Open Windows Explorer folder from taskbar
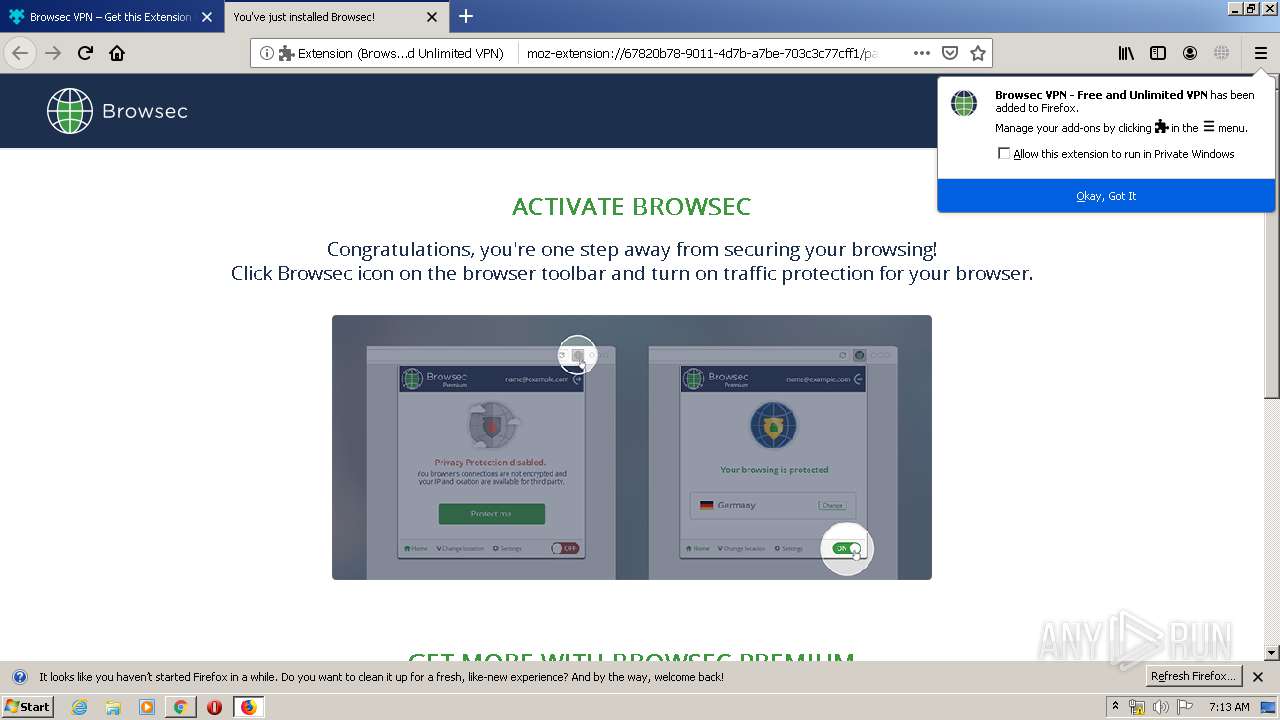This screenshot has height=720, width=1280. point(113,707)
